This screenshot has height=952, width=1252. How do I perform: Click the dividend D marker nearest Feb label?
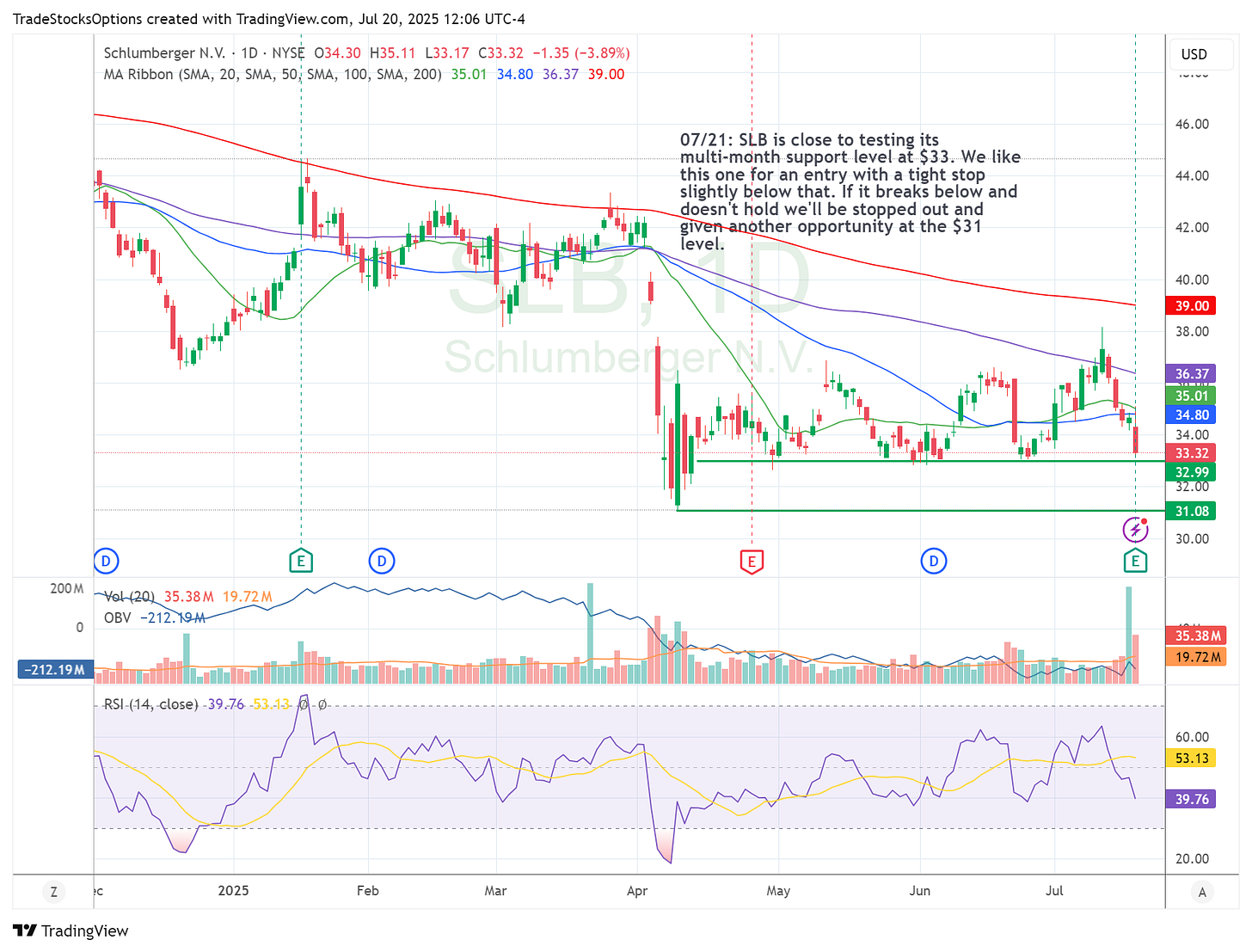click(x=382, y=562)
